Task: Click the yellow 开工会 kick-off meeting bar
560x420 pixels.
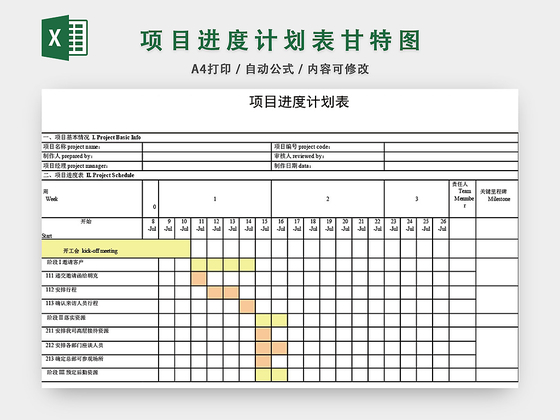Action: [x=116, y=249]
